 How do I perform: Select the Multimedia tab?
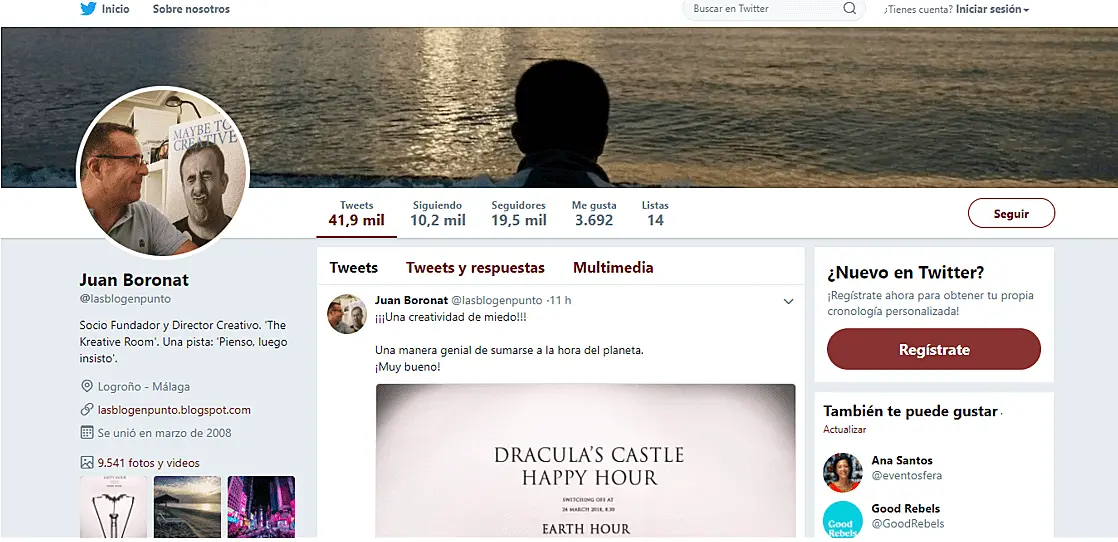613,268
